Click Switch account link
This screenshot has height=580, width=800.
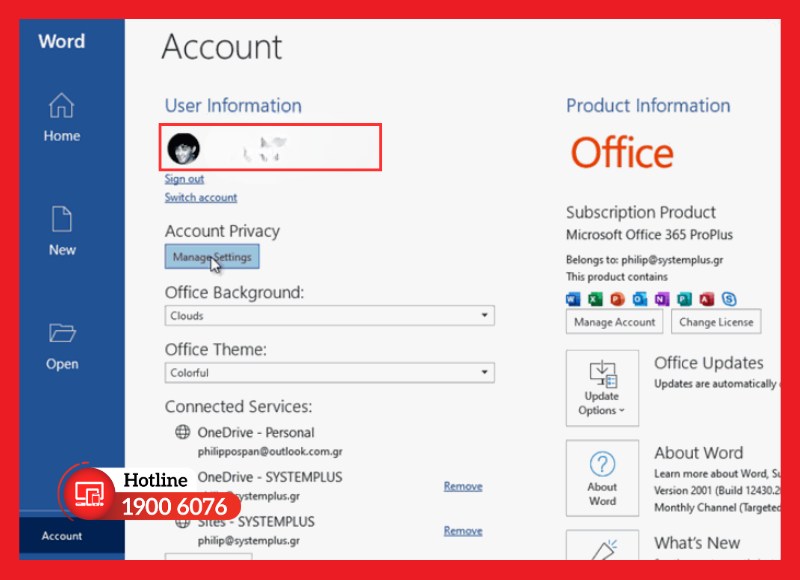[201, 197]
